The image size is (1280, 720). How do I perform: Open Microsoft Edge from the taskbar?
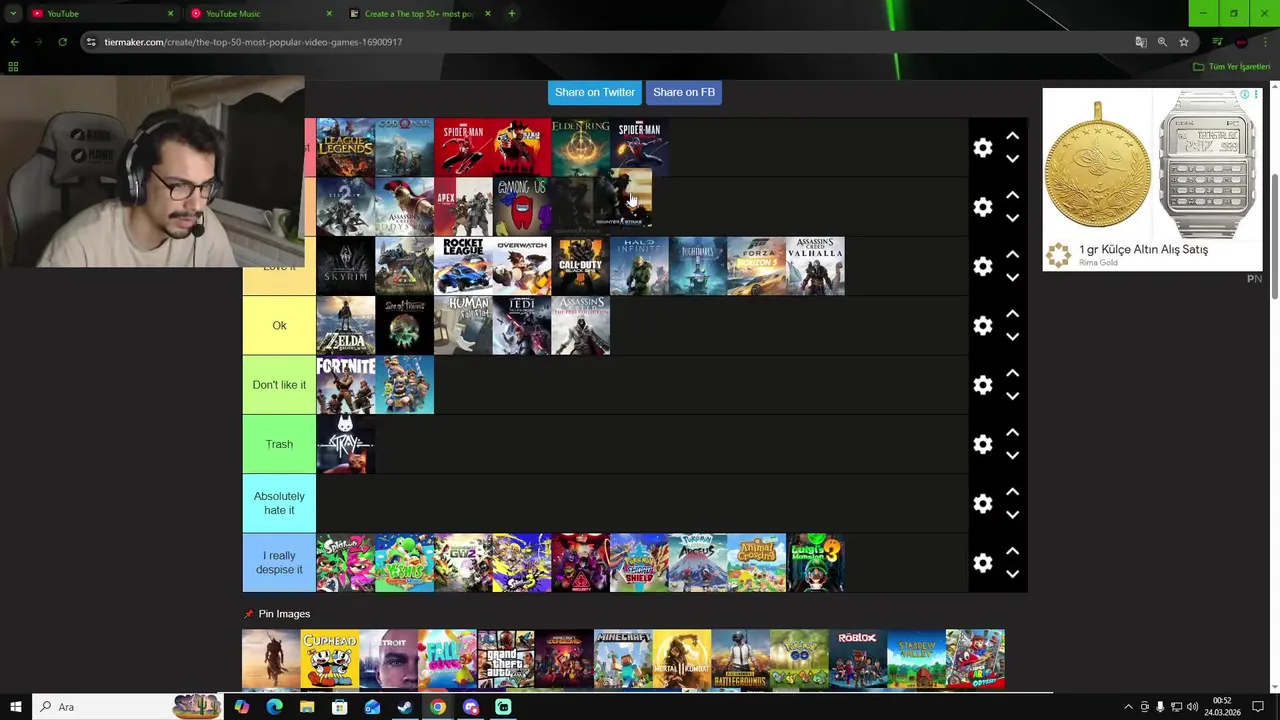(274, 707)
